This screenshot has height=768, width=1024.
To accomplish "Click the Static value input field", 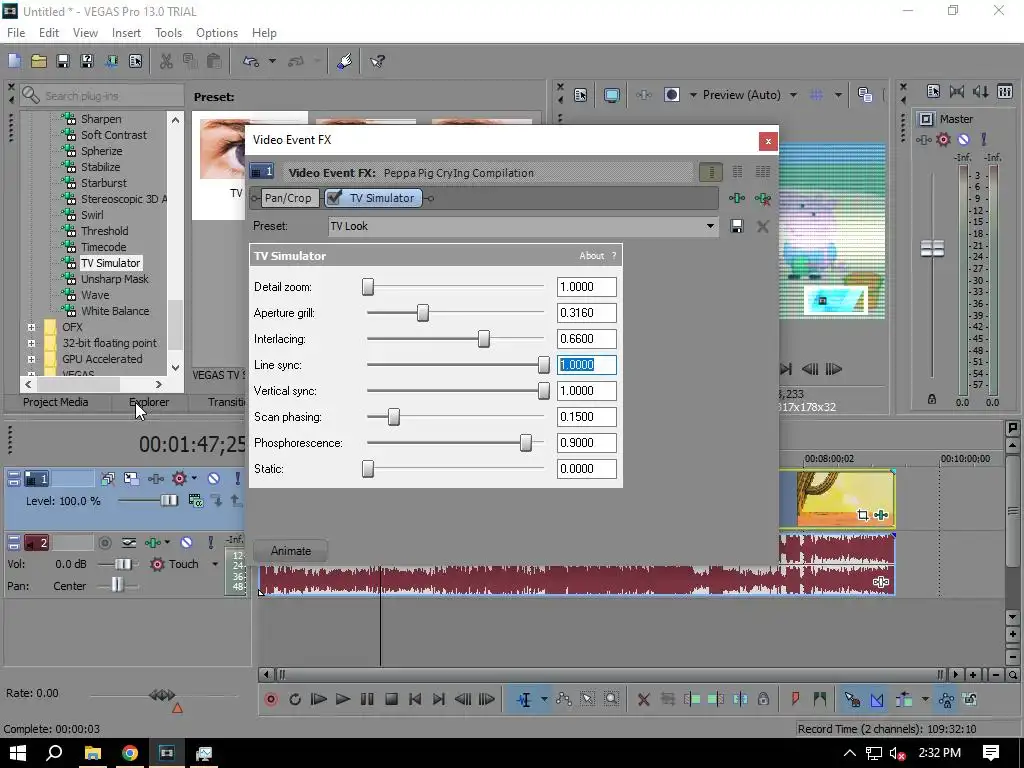I will click(586, 469).
